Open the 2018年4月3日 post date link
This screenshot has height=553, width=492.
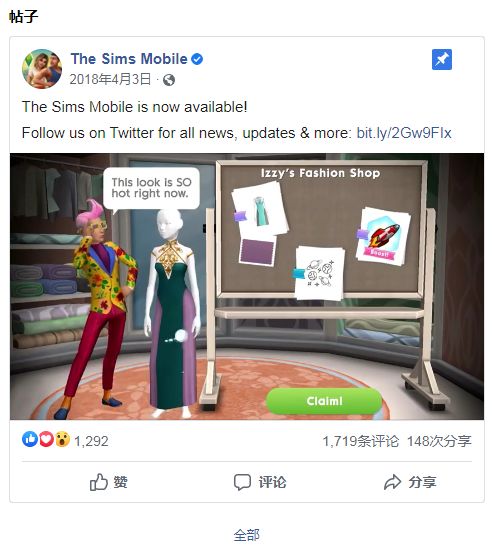pyautogui.click(x=110, y=79)
